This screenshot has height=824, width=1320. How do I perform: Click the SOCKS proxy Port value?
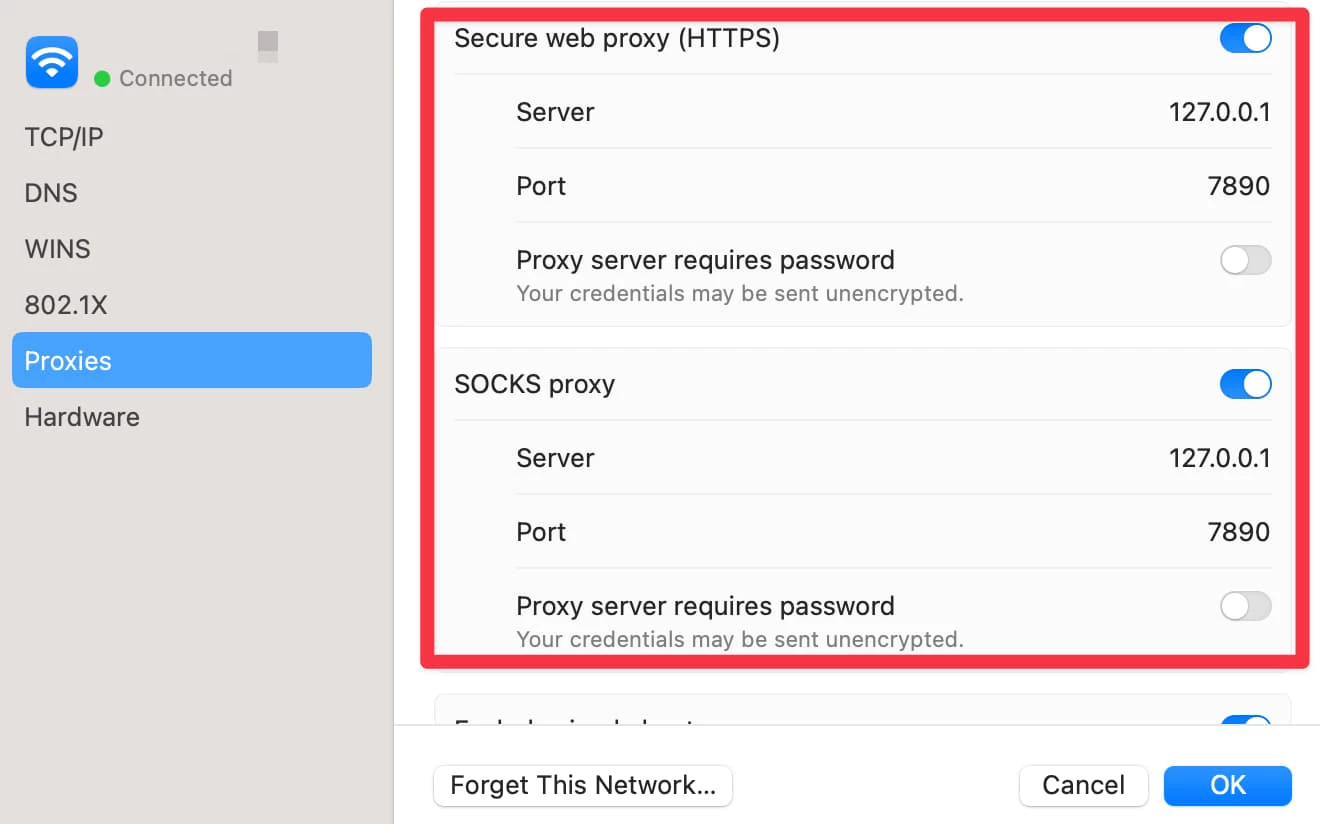[x=1238, y=532]
